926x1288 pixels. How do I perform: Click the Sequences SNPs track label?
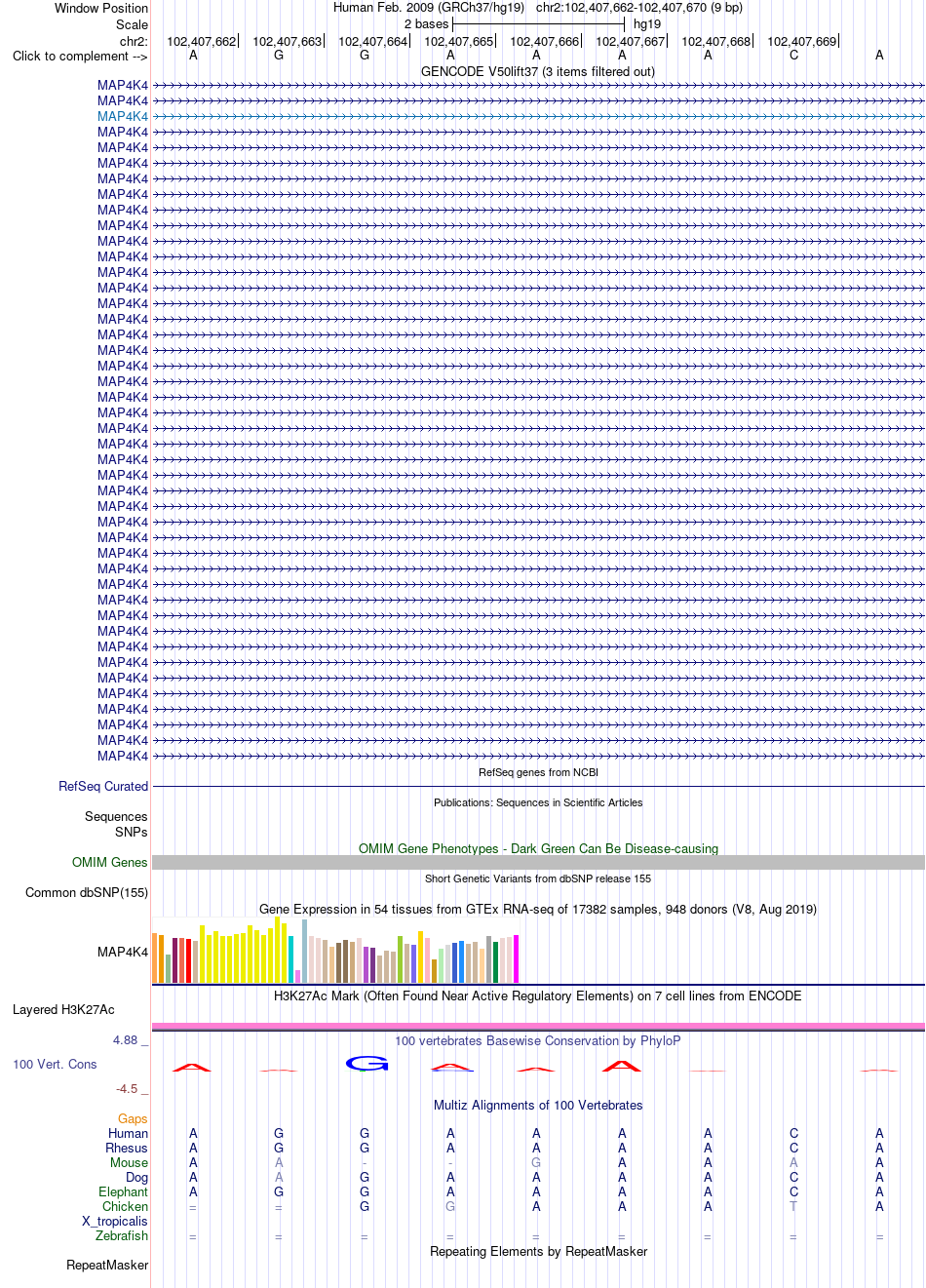116,824
